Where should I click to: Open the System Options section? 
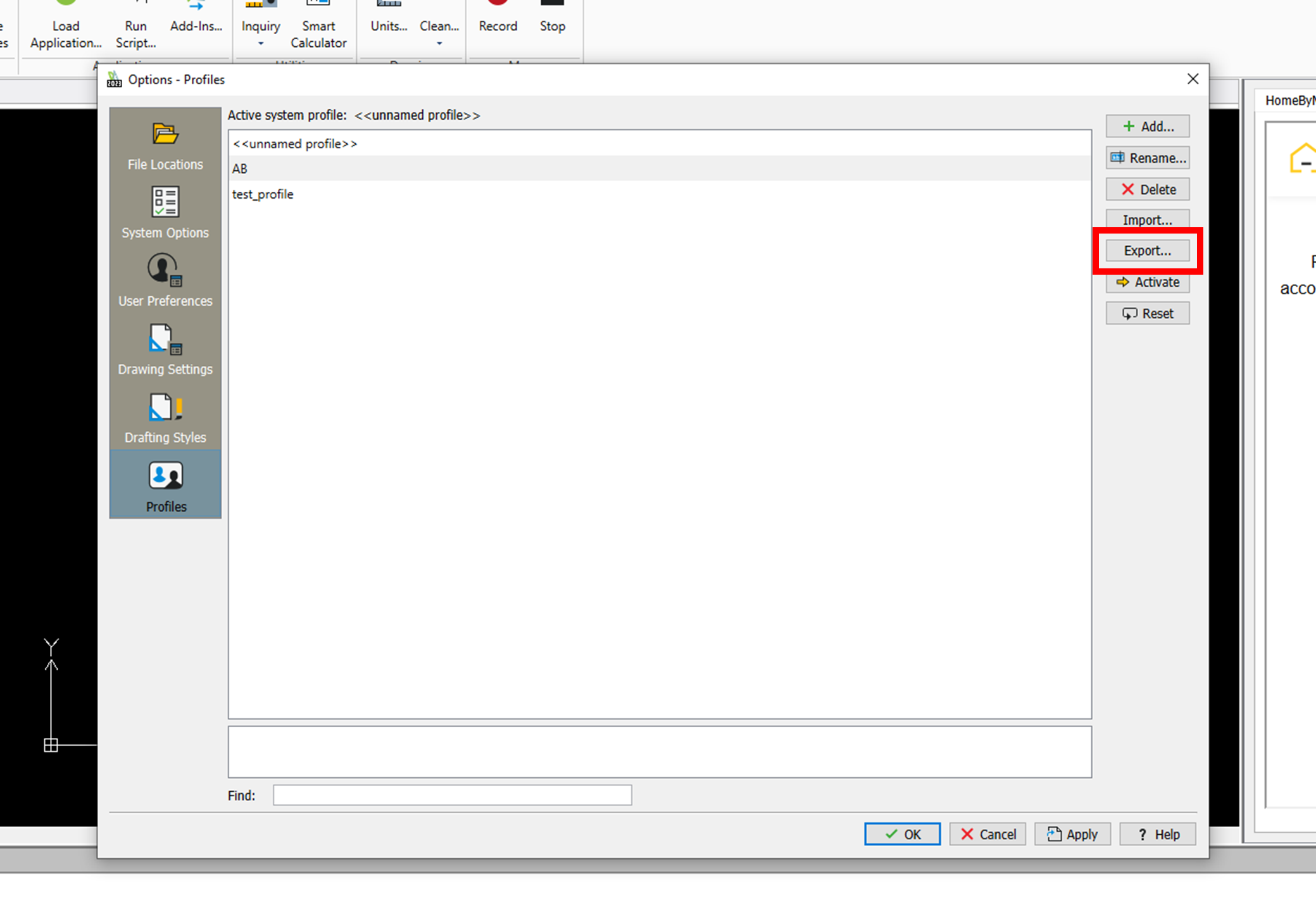(x=165, y=213)
